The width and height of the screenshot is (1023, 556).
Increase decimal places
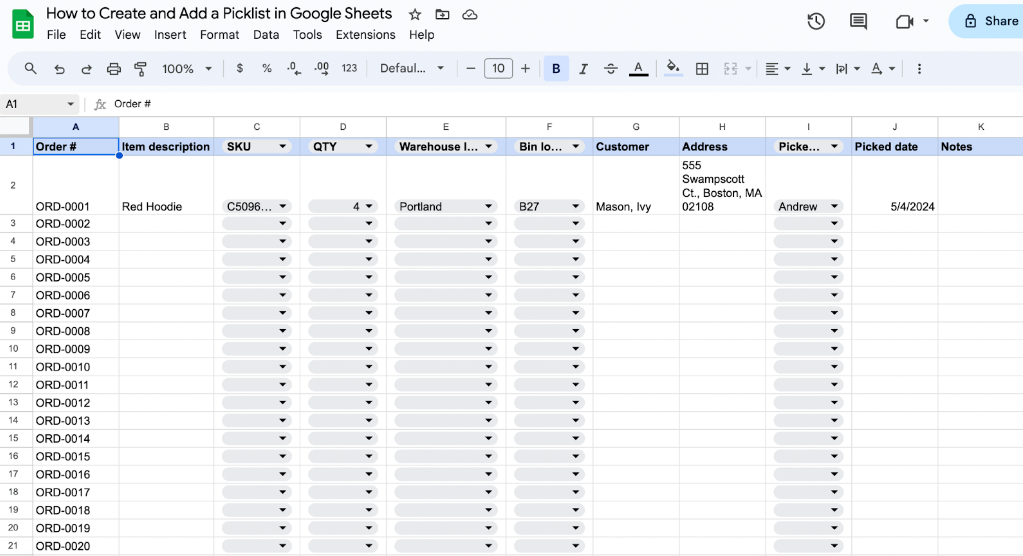tap(322, 69)
